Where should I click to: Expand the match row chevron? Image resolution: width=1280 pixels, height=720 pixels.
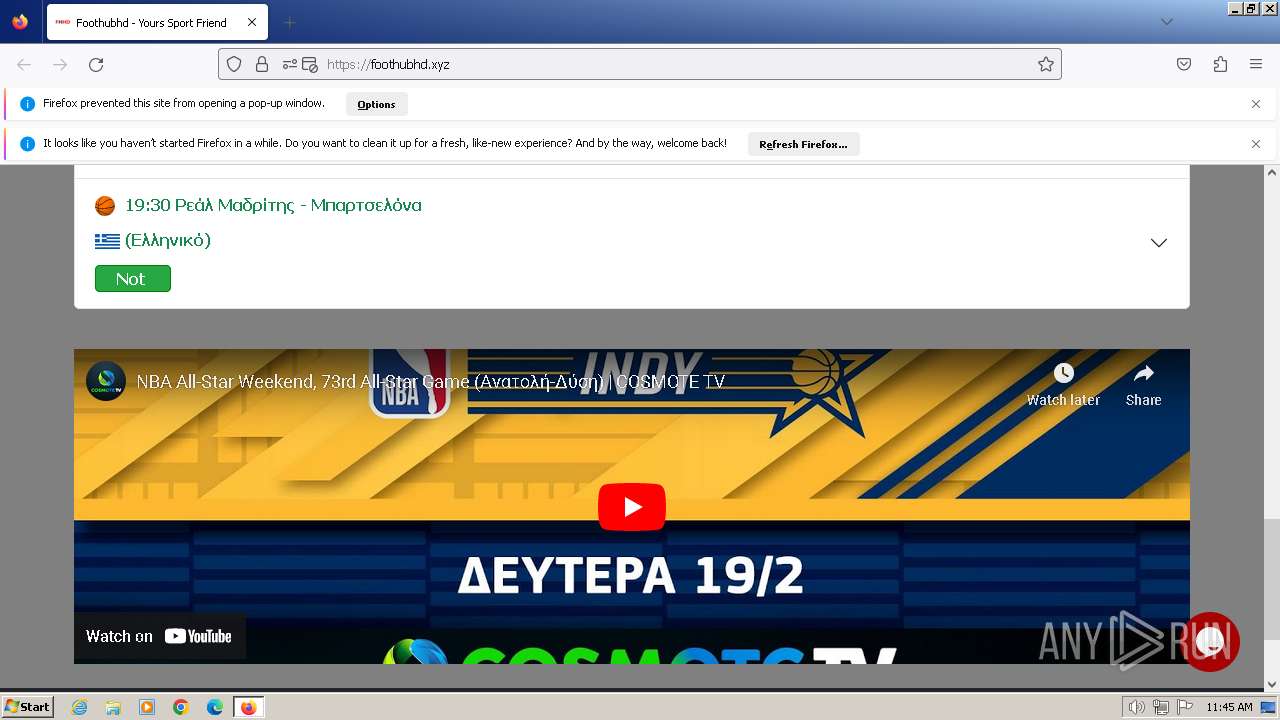coord(1159,243)
